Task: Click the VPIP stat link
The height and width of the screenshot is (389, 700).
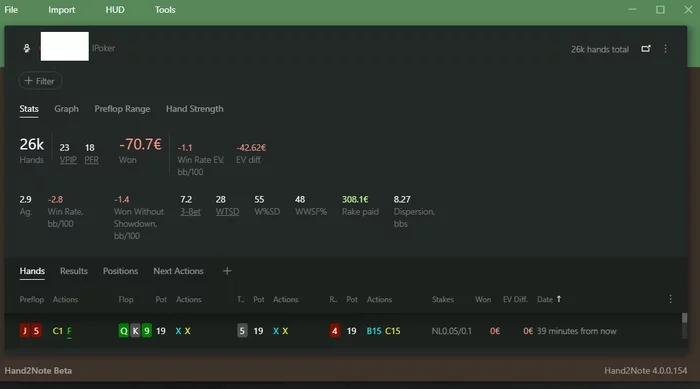Action: pyautogui.click(x=68, y=160)
